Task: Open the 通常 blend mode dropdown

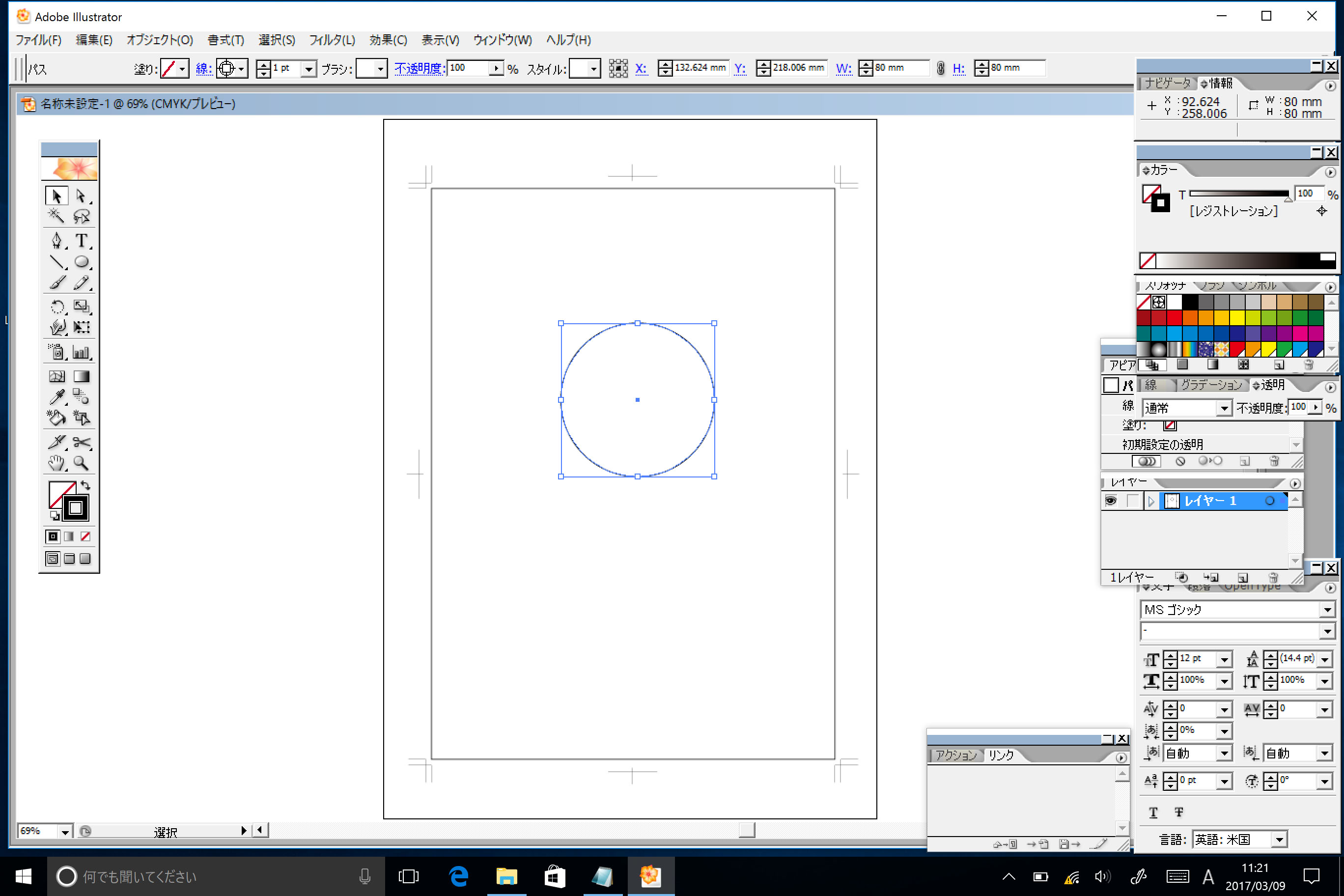Action: pyautogui.click(x=1224, y=408)
